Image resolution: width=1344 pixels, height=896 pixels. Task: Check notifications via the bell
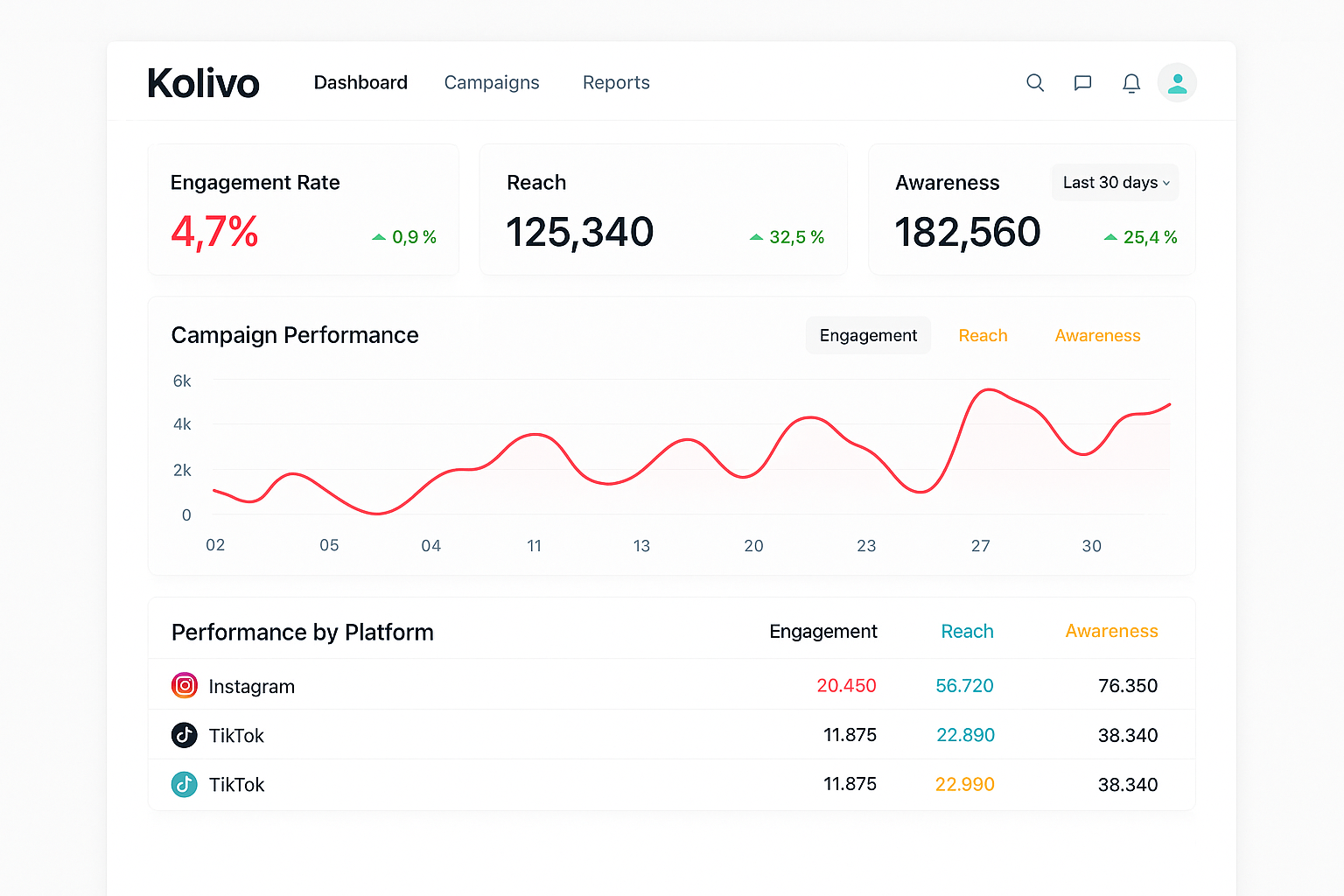1130,82
